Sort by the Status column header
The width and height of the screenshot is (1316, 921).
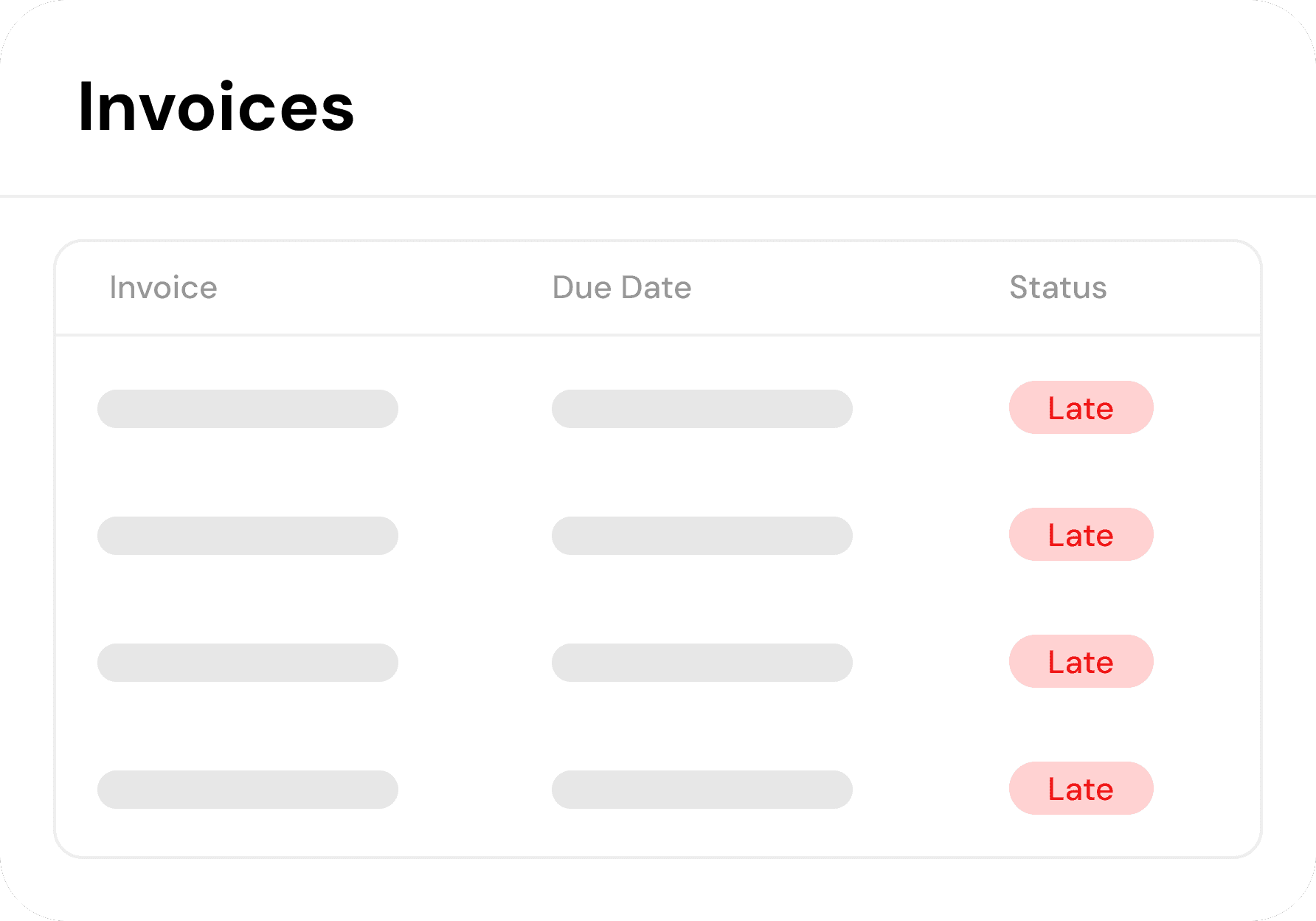pos(1058,287)
